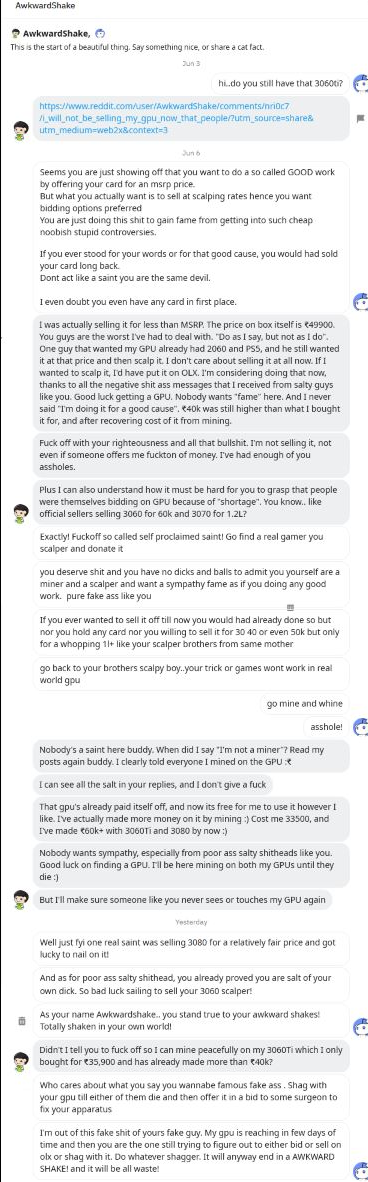Click the avatar beside 'But I'll make sure someone like you'
The height and width of the screenshot is (1182, 368).
coord(21,899)
